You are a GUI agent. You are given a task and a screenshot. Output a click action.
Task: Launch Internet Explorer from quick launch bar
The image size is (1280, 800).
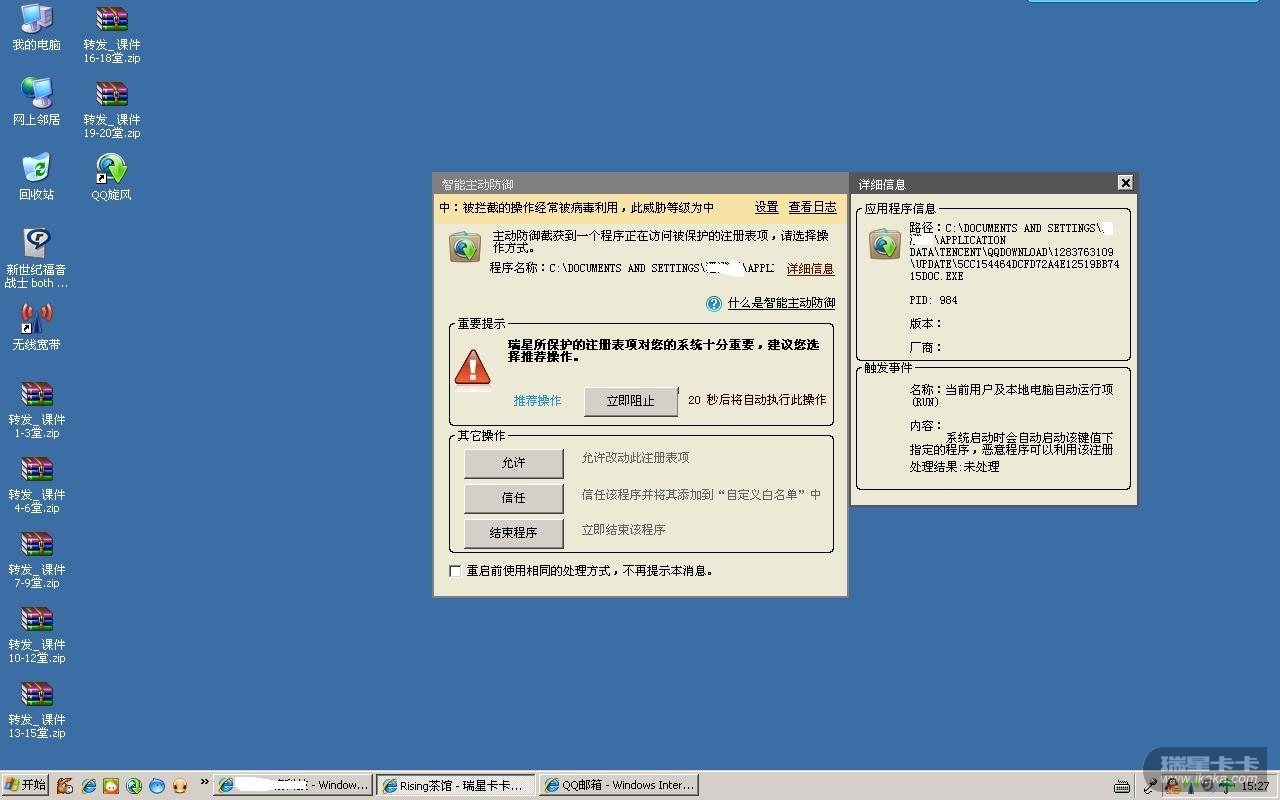pyautogui.click(x=88, y=786)
